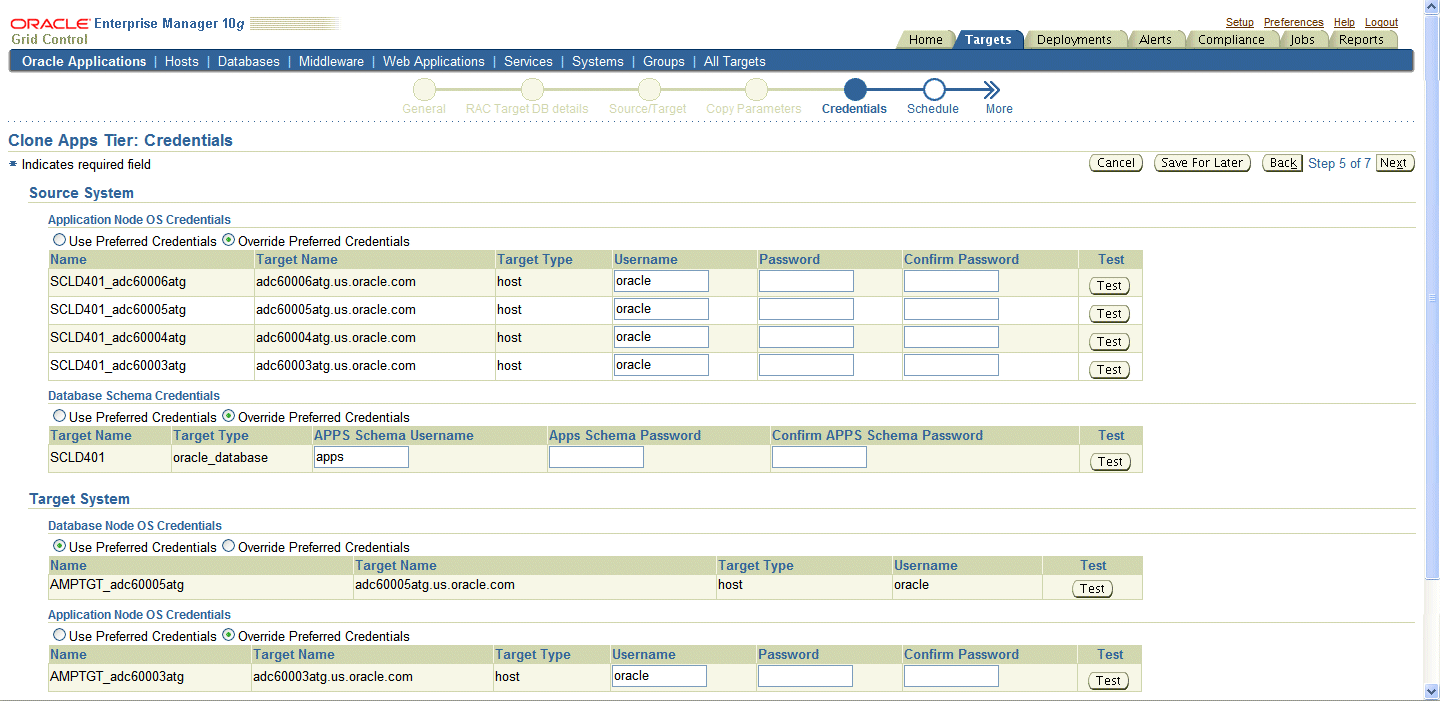Open the Services subtab
The image size is (1440, 701).
pyautogui.click(x=528, y=61)
